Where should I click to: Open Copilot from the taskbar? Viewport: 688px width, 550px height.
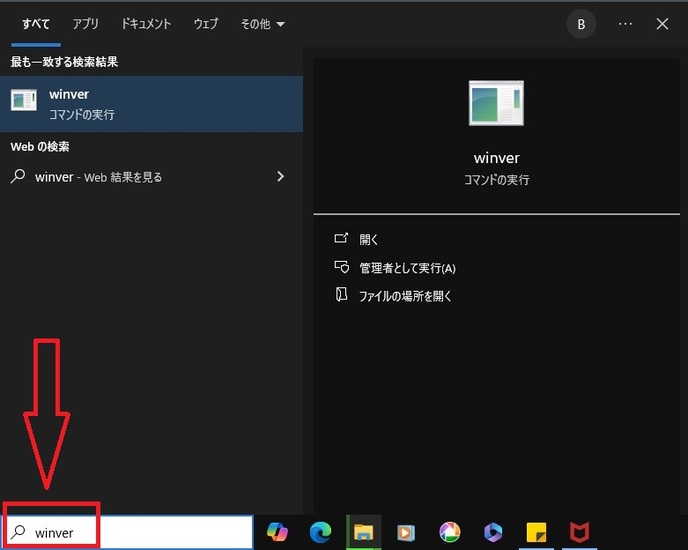click(x=277, y=532)
